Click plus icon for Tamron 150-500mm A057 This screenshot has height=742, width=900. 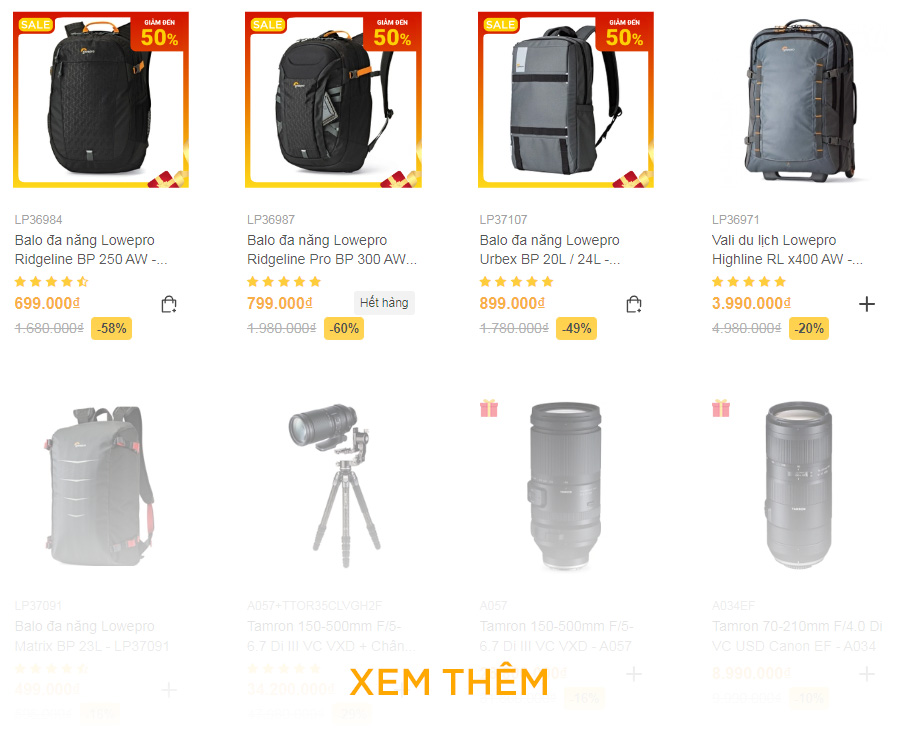coord(634,674)
